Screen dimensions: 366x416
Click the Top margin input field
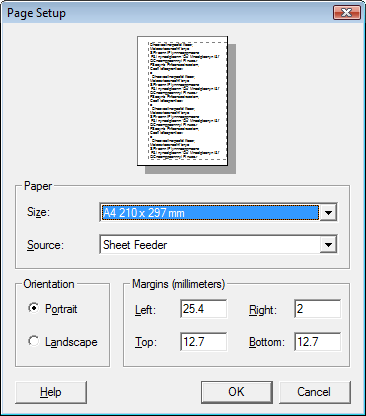203,341
